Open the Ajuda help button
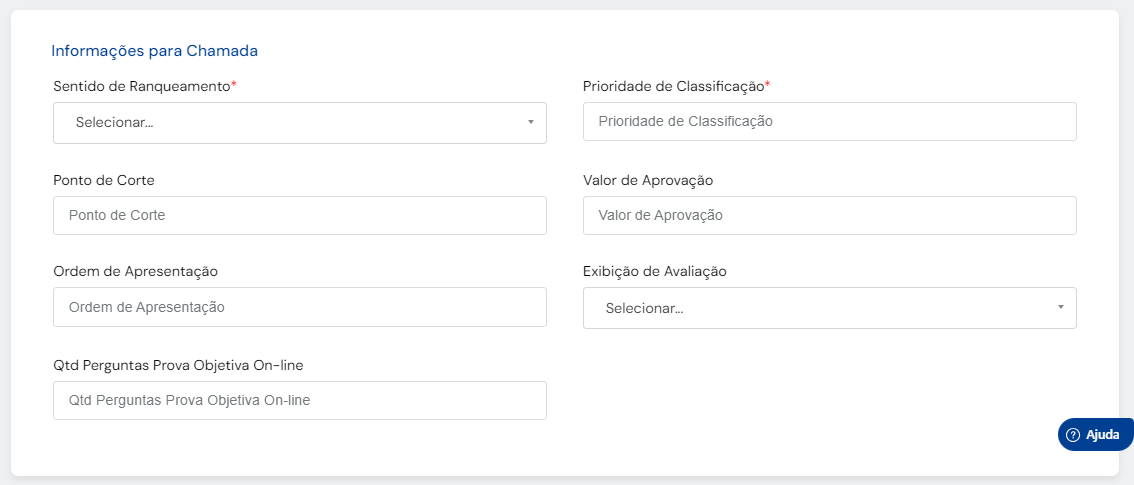Image resolution: width=1134 pixels, height=485 pixels. [1096, 434]
